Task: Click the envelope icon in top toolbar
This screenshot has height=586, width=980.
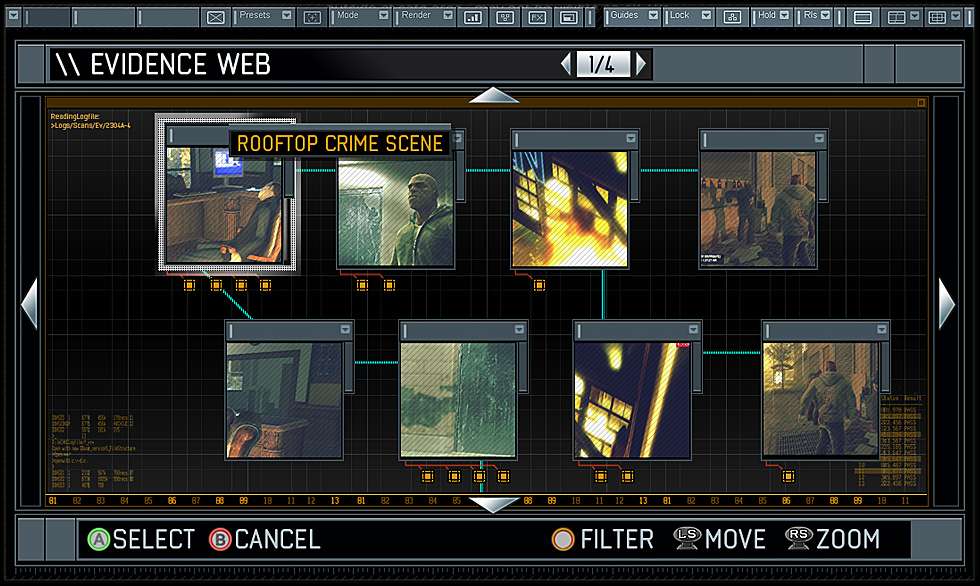Action: pos(216,17)
